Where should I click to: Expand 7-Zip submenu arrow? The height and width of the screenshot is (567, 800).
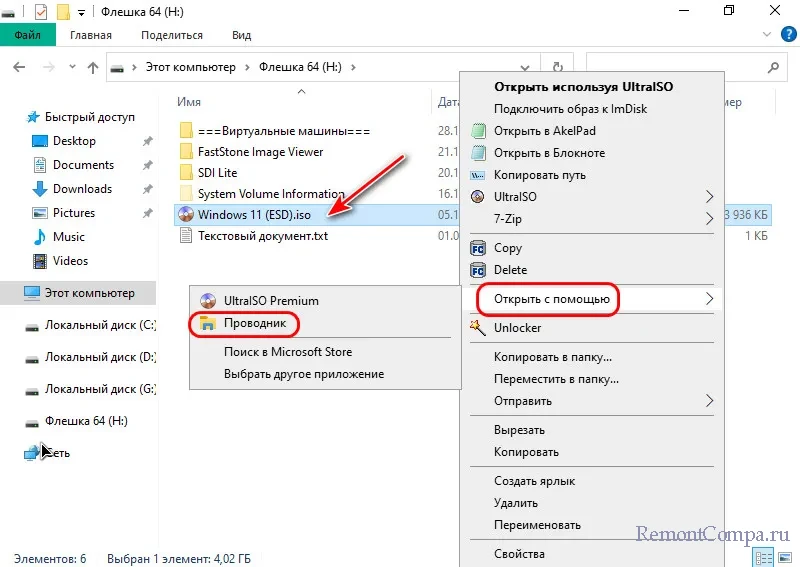(x=709, y=218)
